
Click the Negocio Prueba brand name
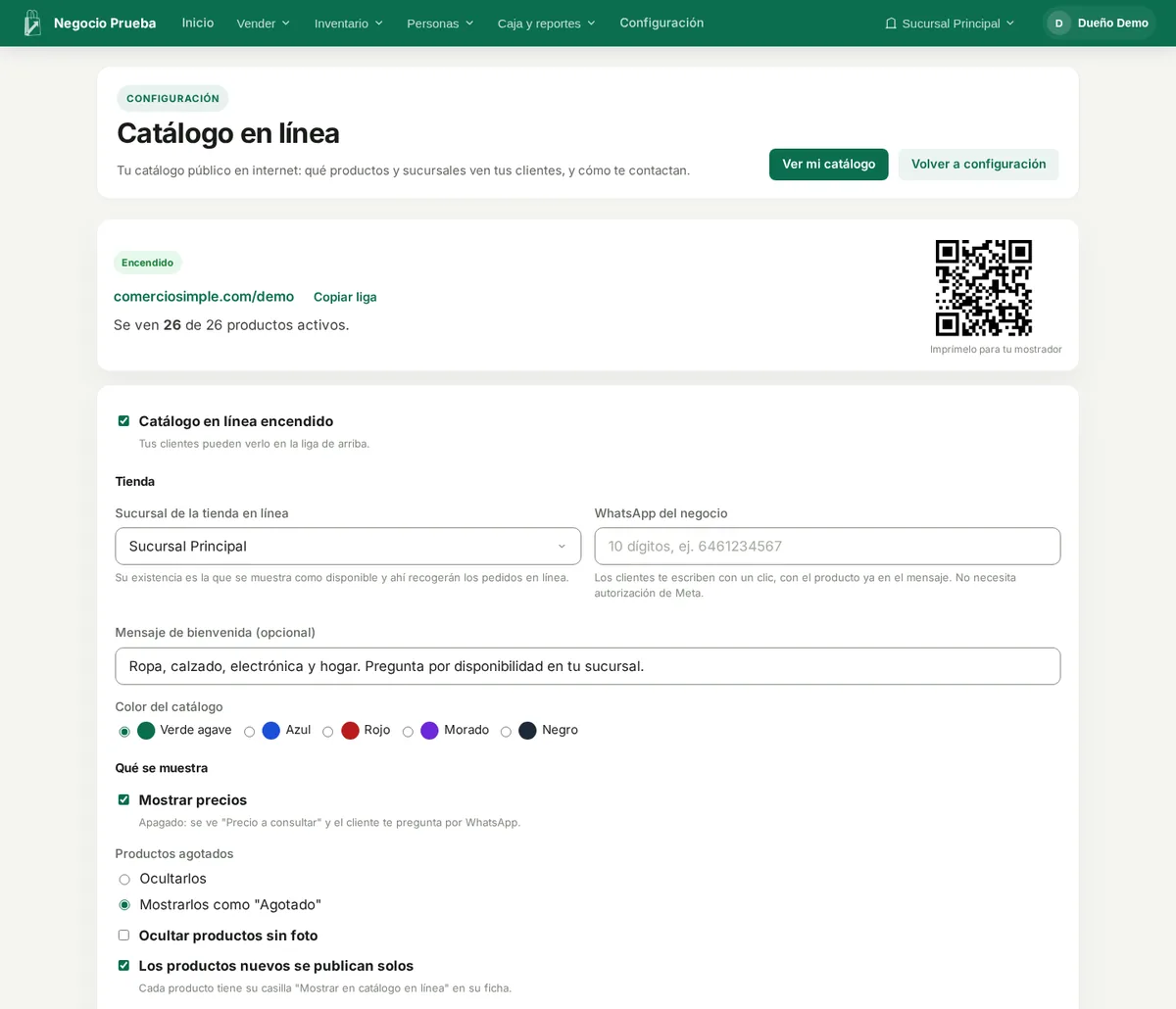(105, 24)
